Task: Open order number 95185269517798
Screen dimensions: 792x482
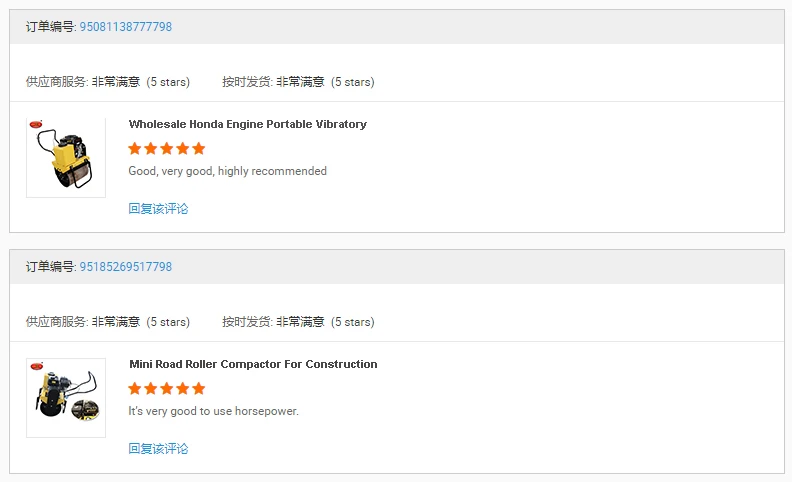Action: pos(126,267)
